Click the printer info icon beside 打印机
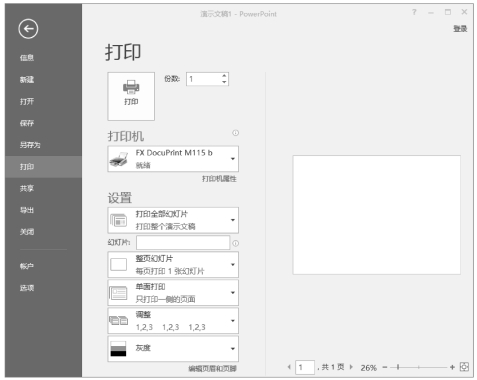 [235, 133]
